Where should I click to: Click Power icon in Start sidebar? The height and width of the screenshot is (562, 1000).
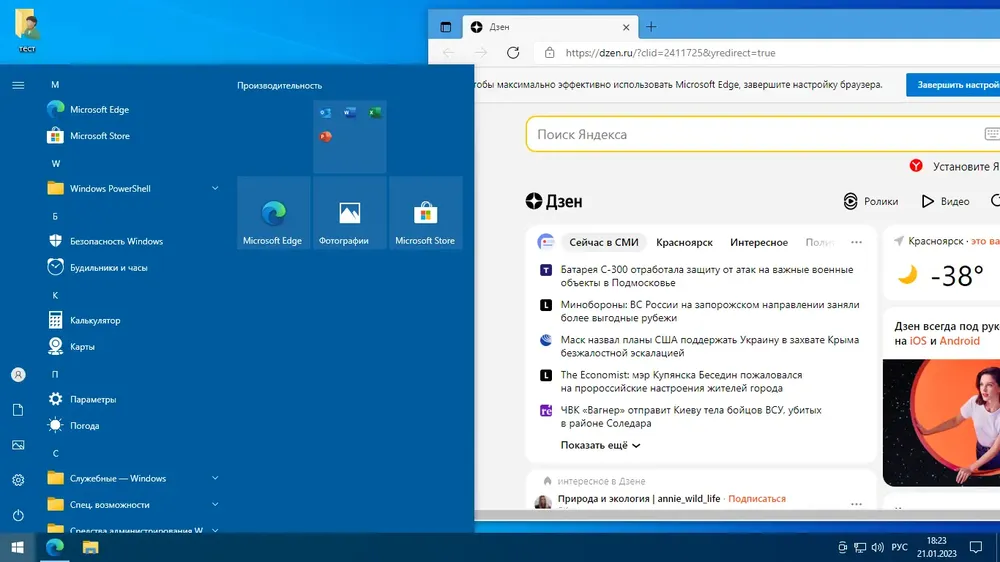pyautogui.click(x=18, y=515)
